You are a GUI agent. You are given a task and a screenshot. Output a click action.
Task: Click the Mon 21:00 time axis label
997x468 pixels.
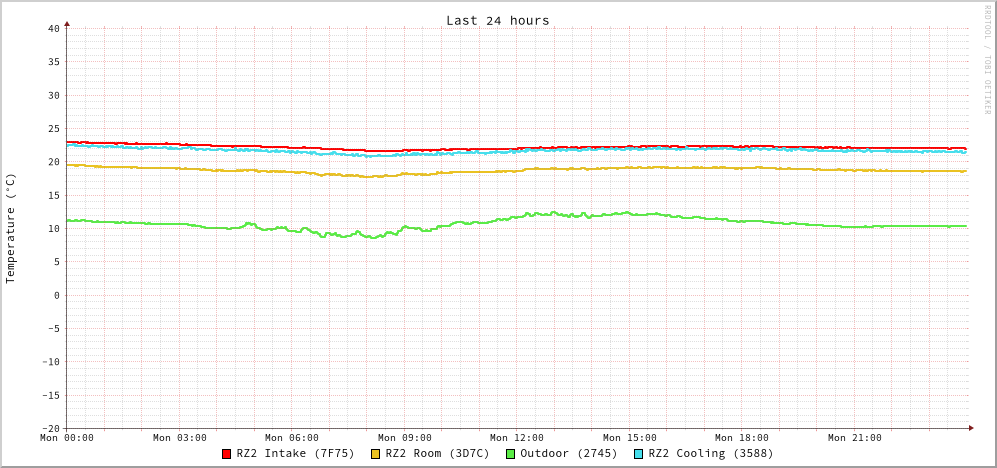tap(855, 438)
